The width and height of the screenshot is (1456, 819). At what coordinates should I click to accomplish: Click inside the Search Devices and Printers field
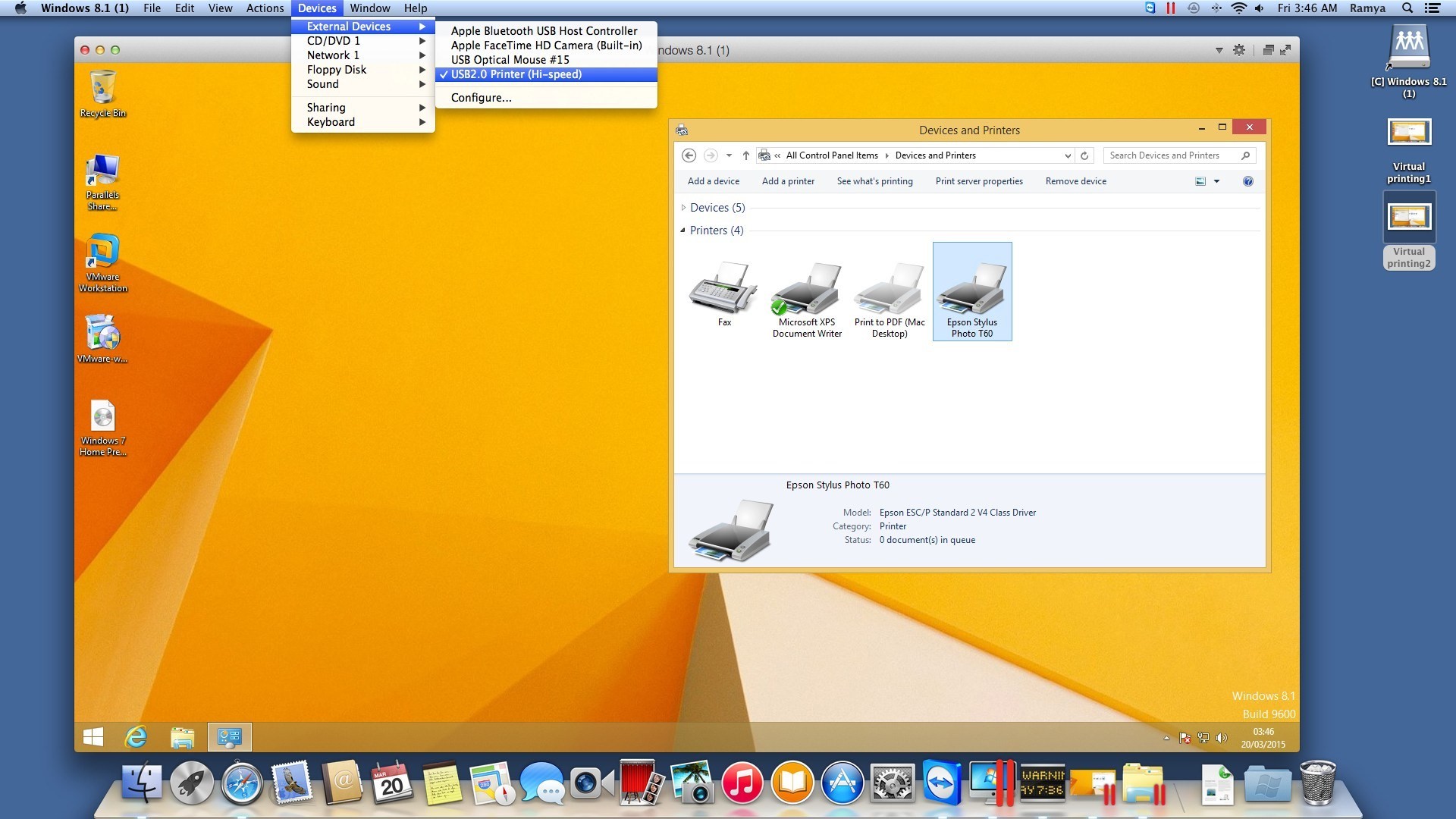pyautogui.click(x=1172, y=155)
